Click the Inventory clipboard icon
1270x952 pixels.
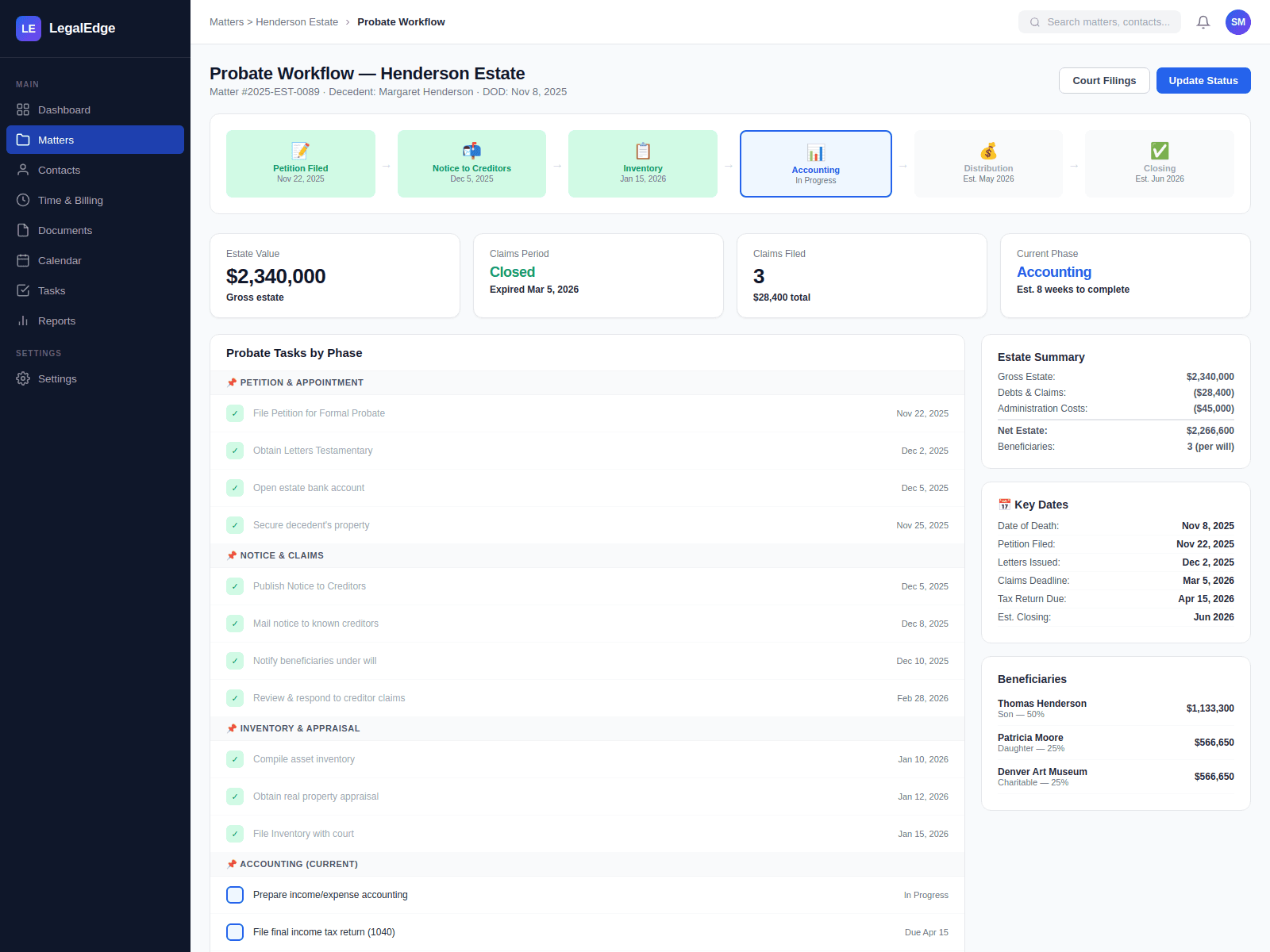coord(643,151)
